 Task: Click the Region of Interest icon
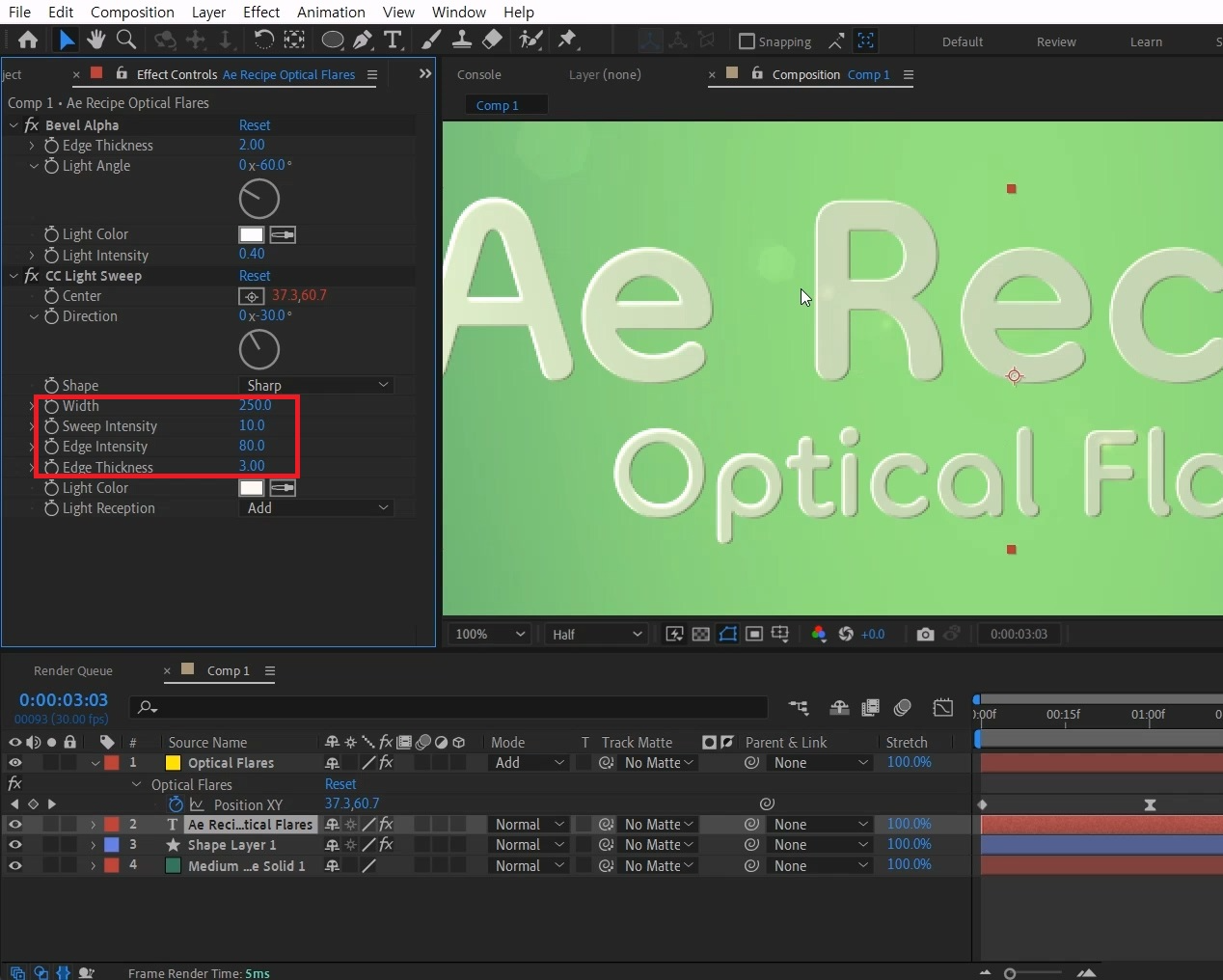click(x=754, y=634)
